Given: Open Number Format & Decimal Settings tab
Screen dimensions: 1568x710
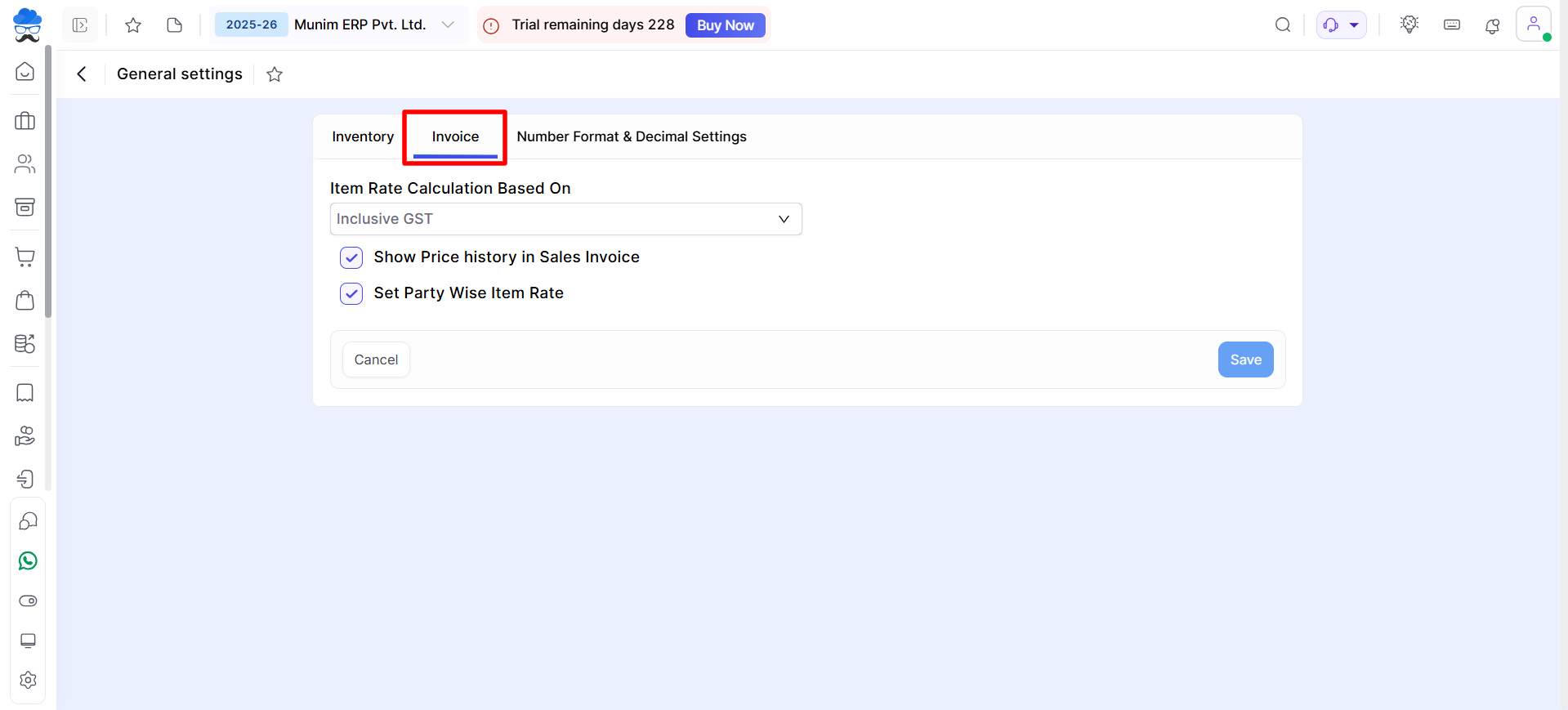Looking at the screenshot, I should tap(631, 136).
